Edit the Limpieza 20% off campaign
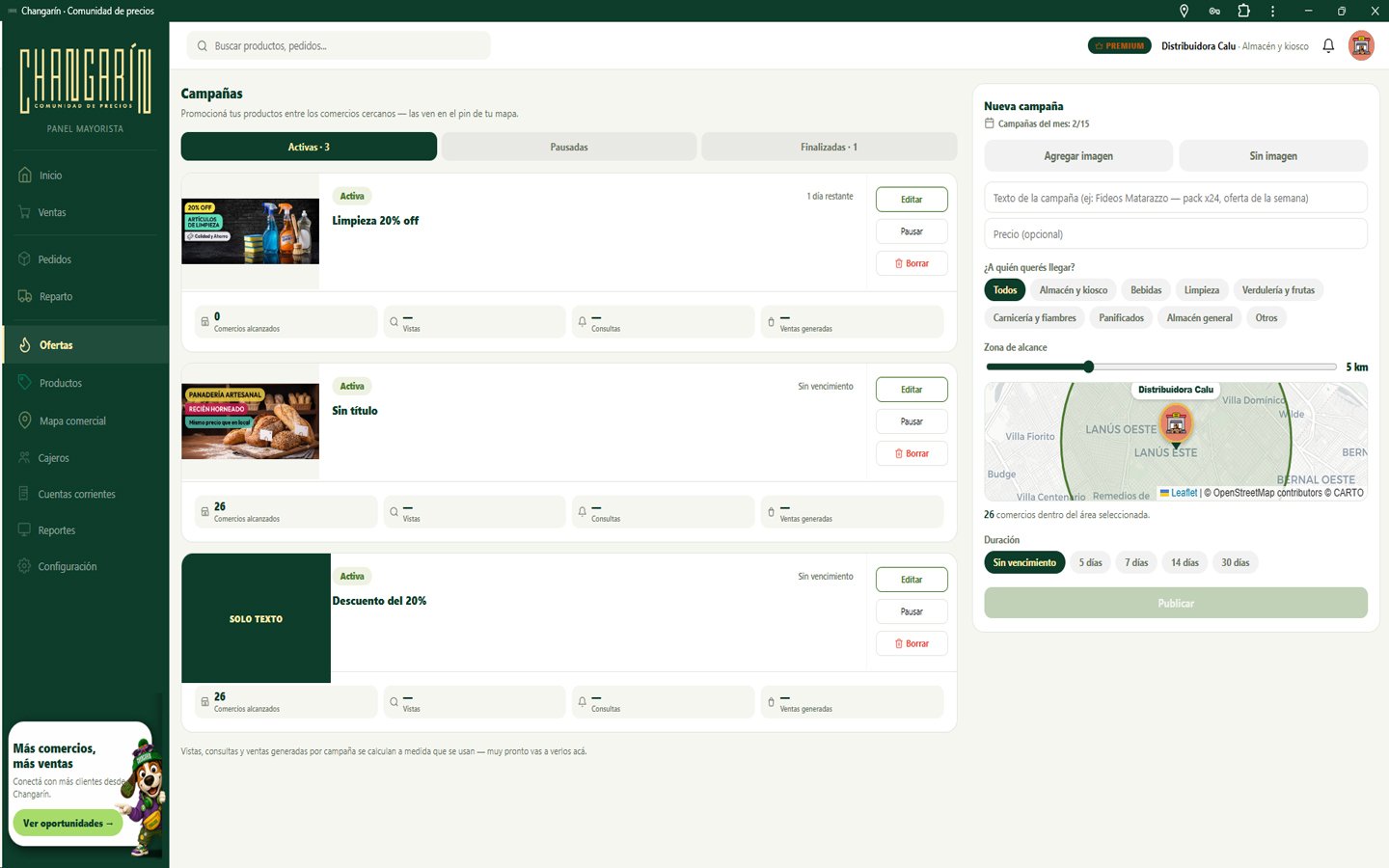This screenshot has width=1389, height=868. [x=912, y=200]
